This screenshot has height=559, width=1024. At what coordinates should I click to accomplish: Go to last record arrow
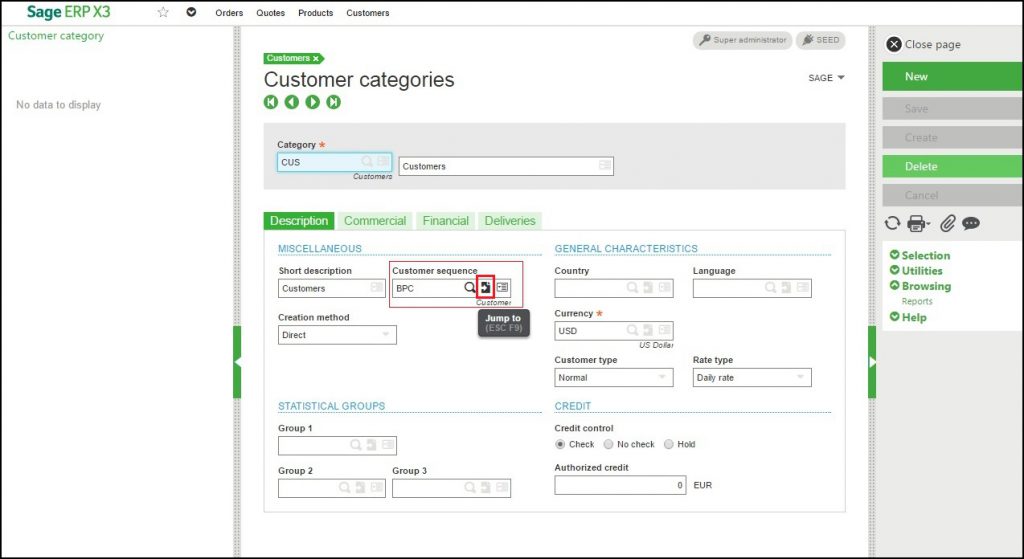tap(334, 102)
